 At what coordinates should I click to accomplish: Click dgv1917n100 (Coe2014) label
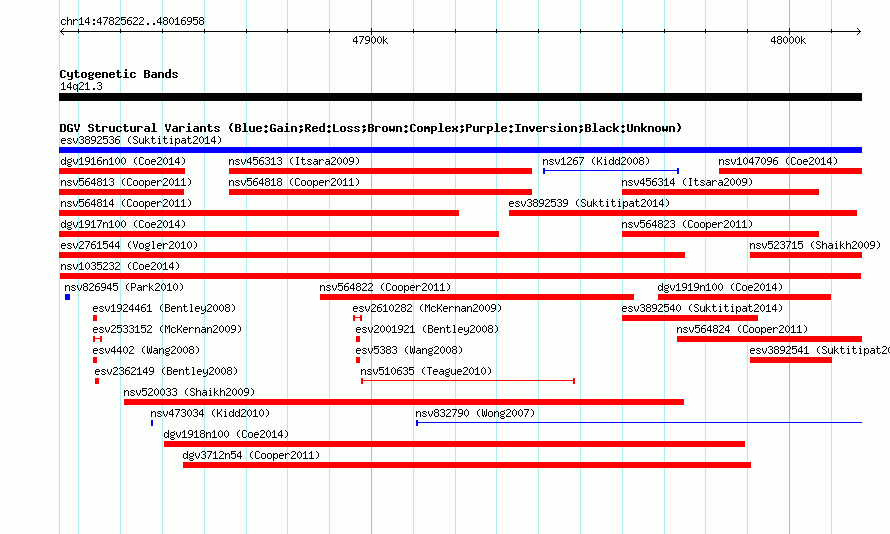(x=123, y=224)
